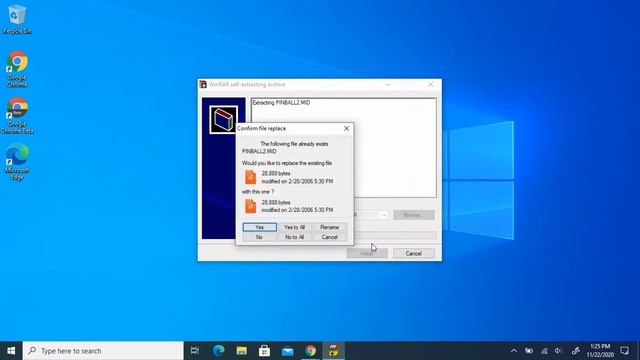Open destination folder dropdown in WinRAR window
The height and width of the screenshot is (360, 640).
384,215
